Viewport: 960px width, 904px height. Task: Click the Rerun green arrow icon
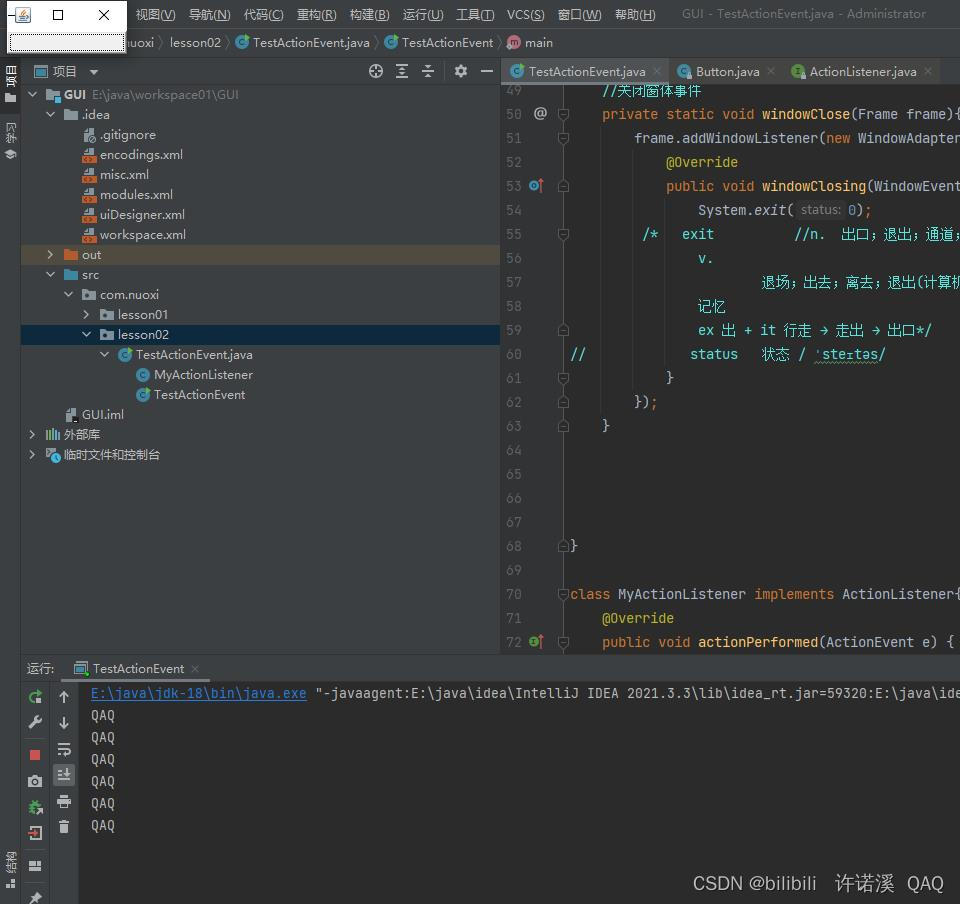click(36, 697)
